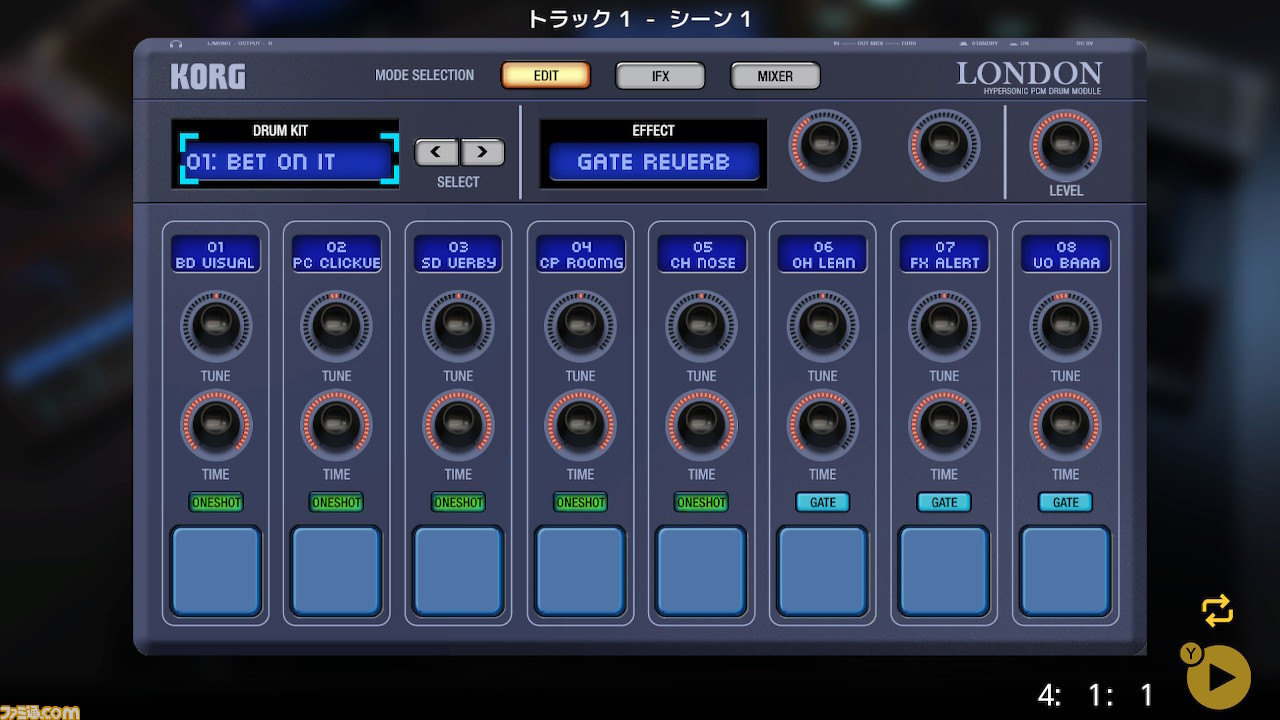
Task: Click the master LEVEL knob
Action: [x=1065, y=145]
